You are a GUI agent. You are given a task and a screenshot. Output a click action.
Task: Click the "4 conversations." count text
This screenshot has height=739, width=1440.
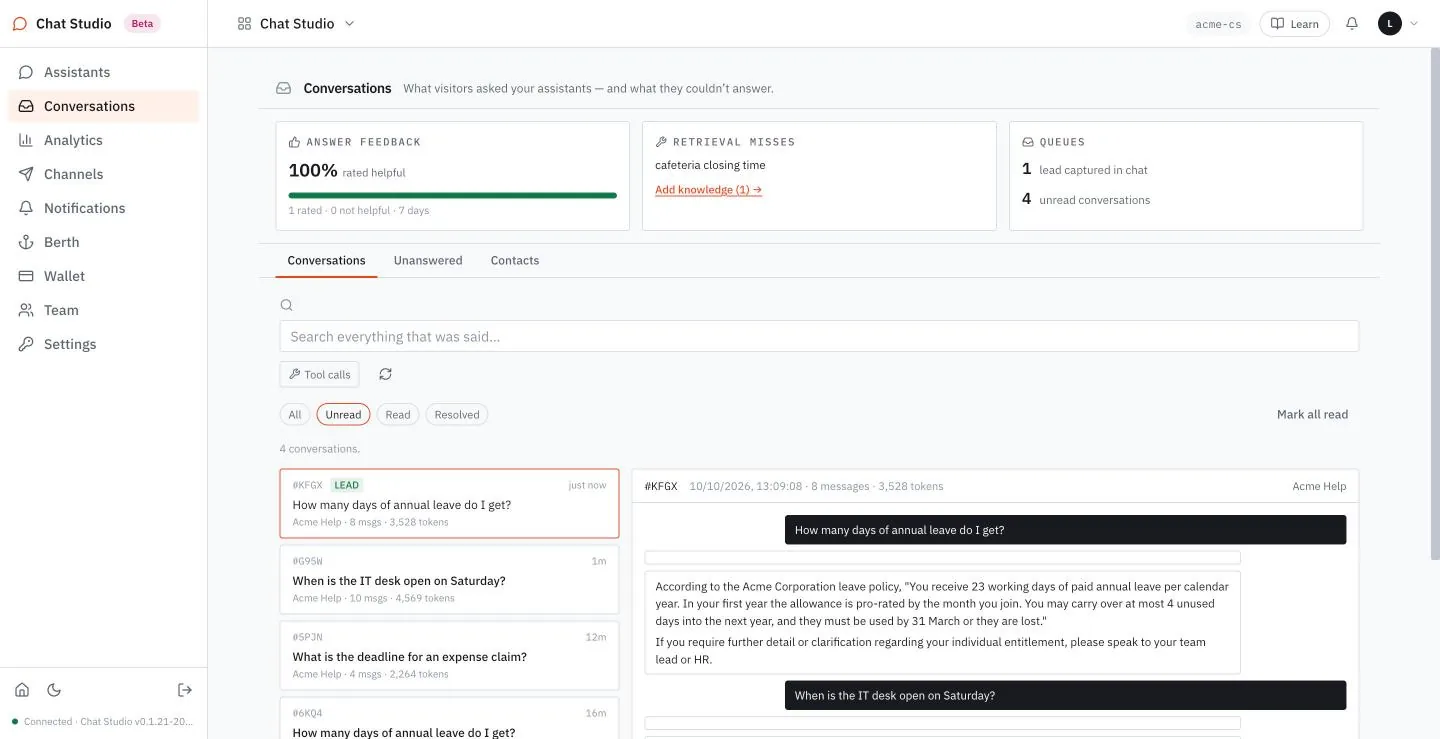click(x=320, y=448)
